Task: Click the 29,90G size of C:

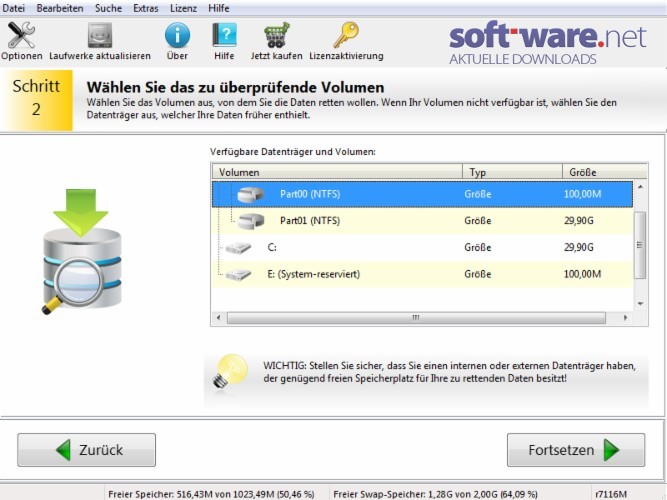Action: [579, 248]
